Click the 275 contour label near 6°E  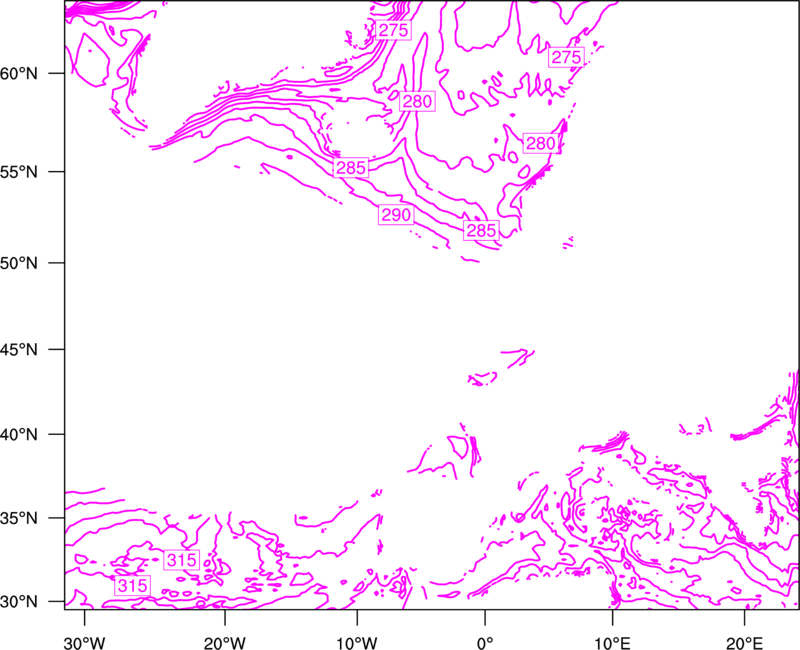[x=566, y=57]
